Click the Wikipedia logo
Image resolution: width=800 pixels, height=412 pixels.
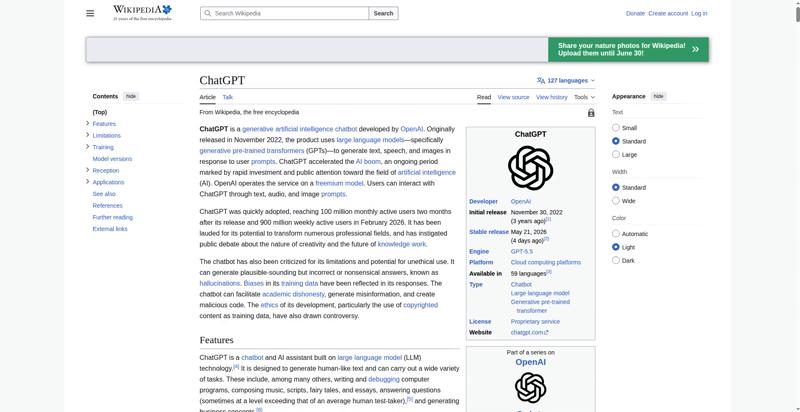click(x=142, y=13)
